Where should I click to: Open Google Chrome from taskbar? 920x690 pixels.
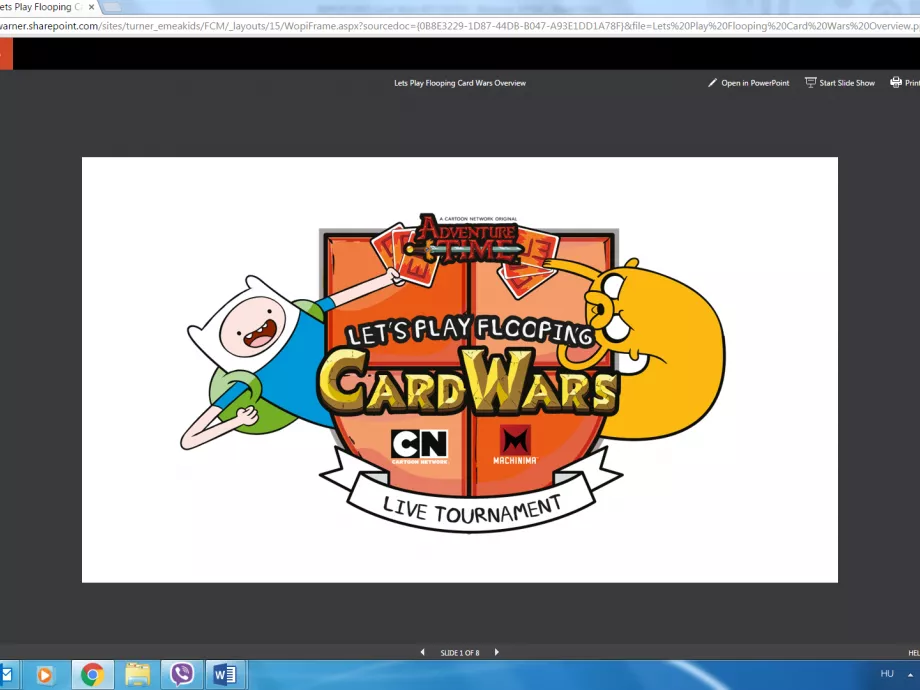[x=92, y=675]
